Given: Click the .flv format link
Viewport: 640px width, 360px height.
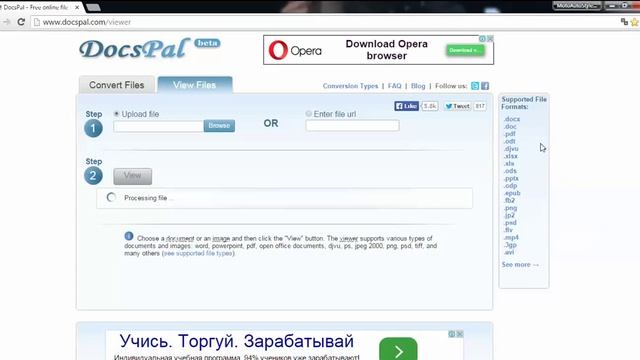Looking at the screenshot, I should (x=508, y=230).
